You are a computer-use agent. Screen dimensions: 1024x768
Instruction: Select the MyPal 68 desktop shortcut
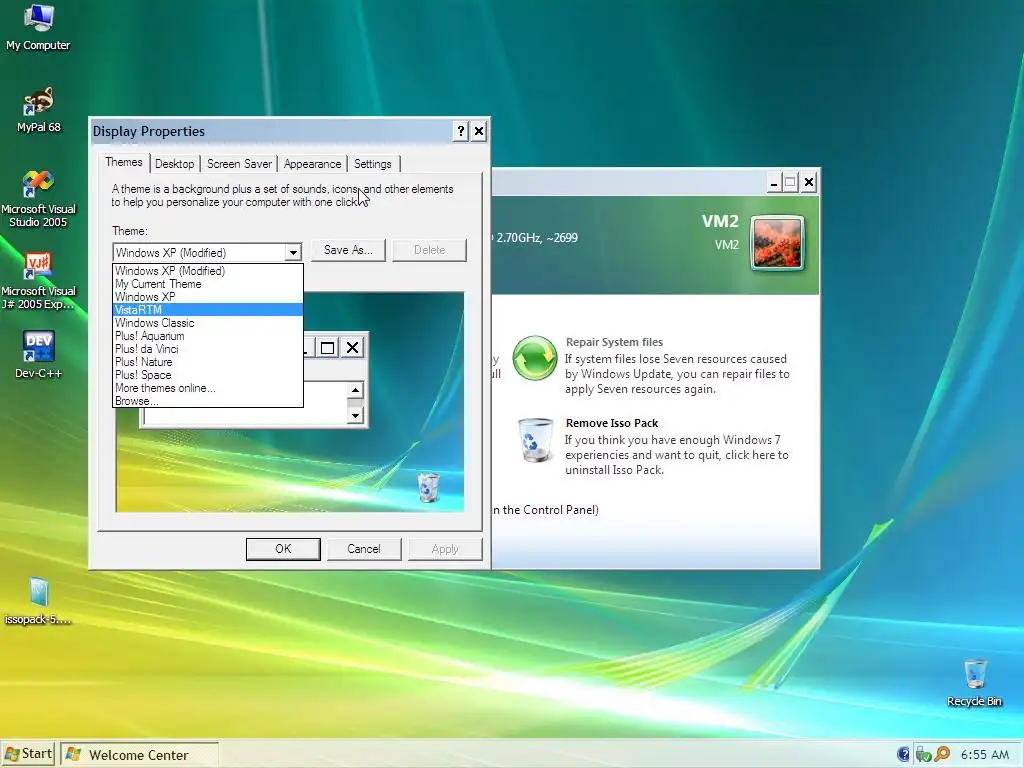39,110
